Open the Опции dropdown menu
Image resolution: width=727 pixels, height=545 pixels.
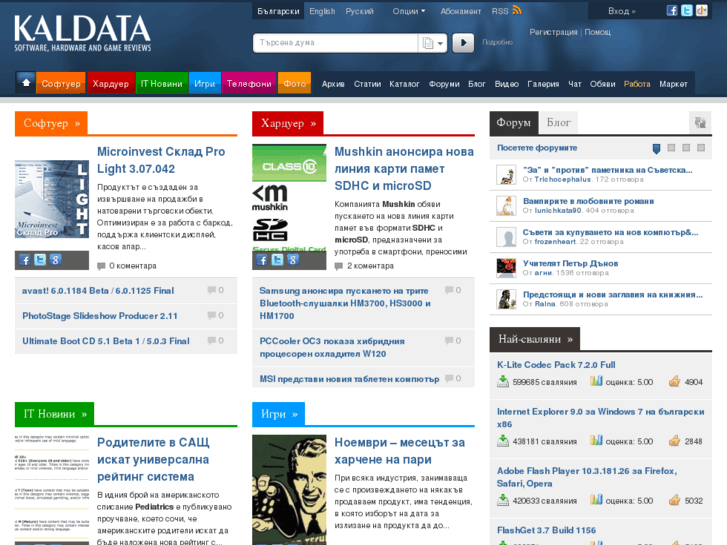(408, 11)
